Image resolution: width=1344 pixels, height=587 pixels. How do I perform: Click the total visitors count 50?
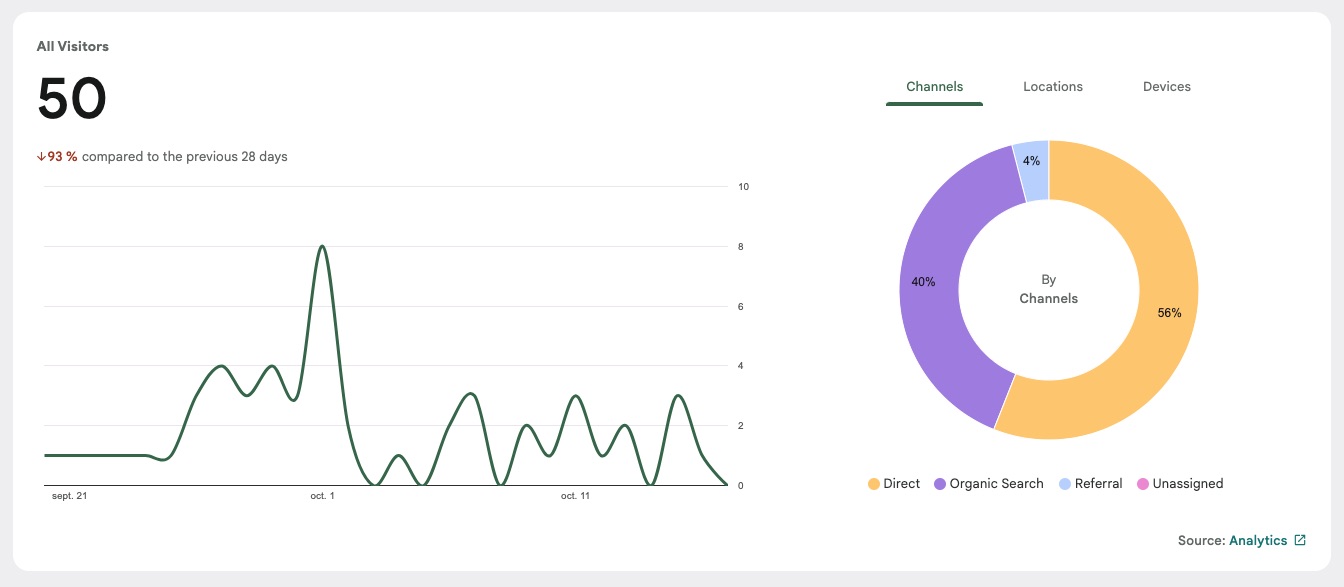pyautogui.click(x=72, y=99)
